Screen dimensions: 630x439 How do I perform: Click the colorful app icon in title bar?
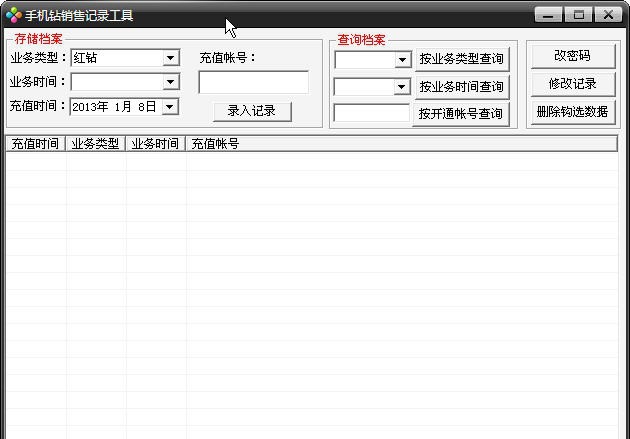tap(14, 15)
